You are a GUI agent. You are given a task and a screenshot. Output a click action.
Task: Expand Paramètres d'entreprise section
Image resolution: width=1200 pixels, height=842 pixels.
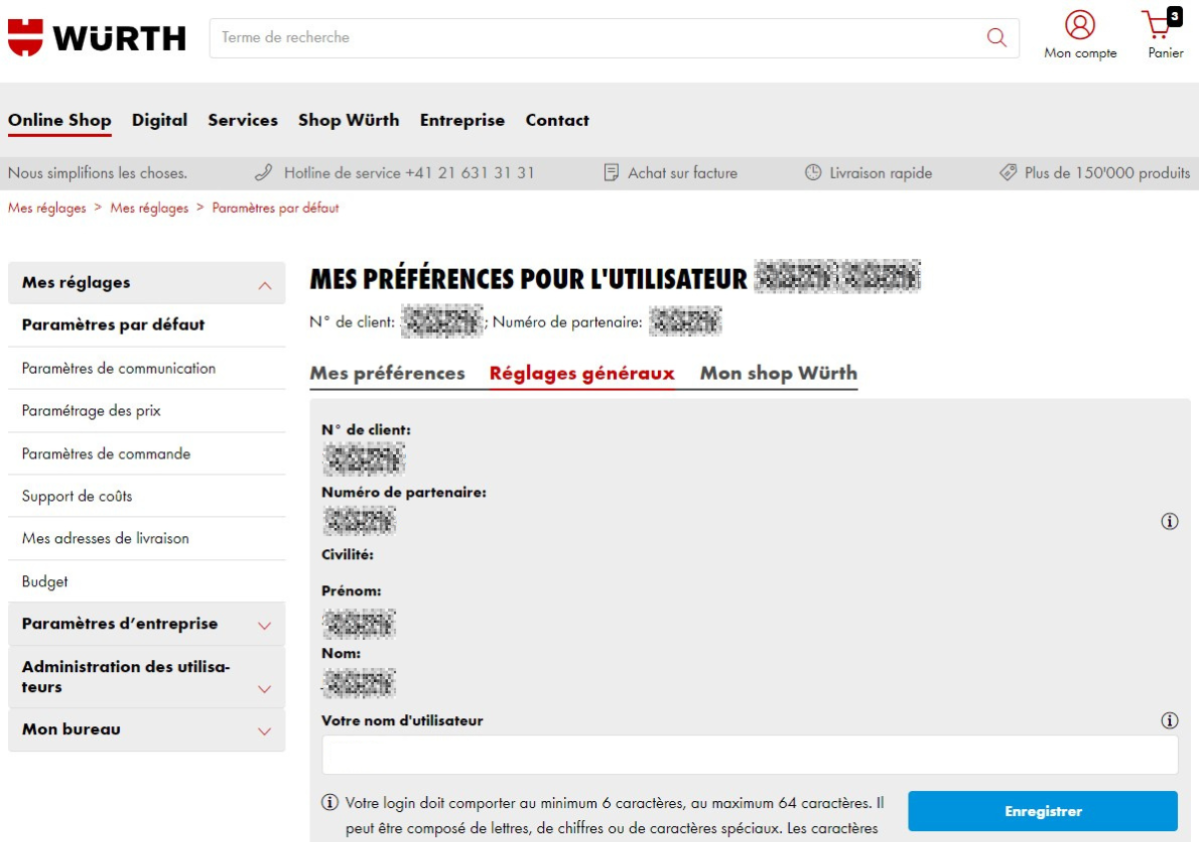(x=264, y=626)
